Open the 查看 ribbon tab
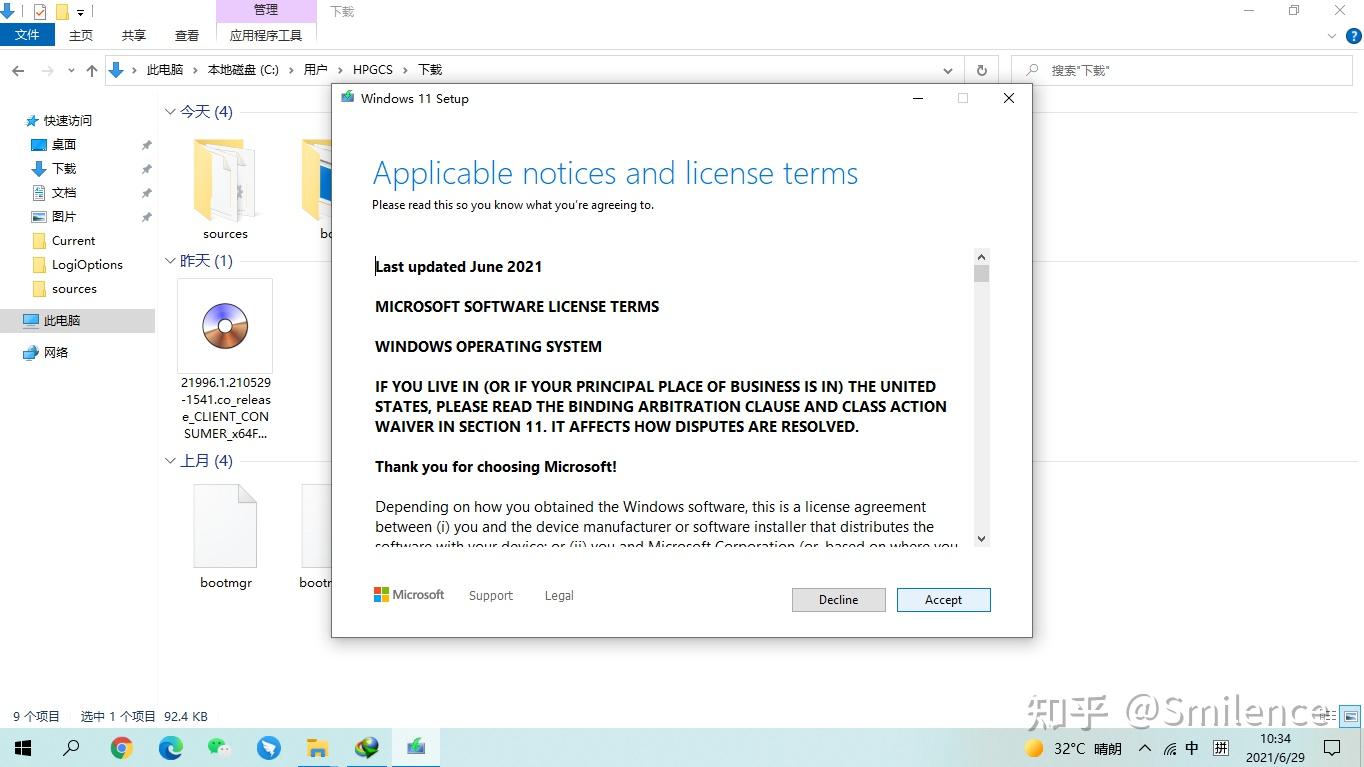Image resolution: width=1364 pixels, height=767 pixels. coord(187,35)
